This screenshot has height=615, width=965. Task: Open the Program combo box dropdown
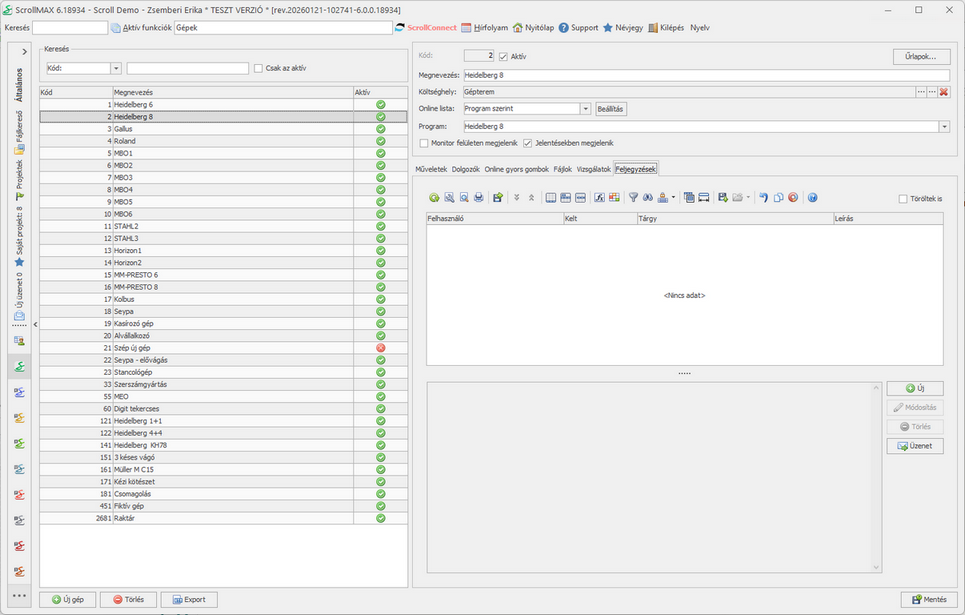[x=944, y=127]
